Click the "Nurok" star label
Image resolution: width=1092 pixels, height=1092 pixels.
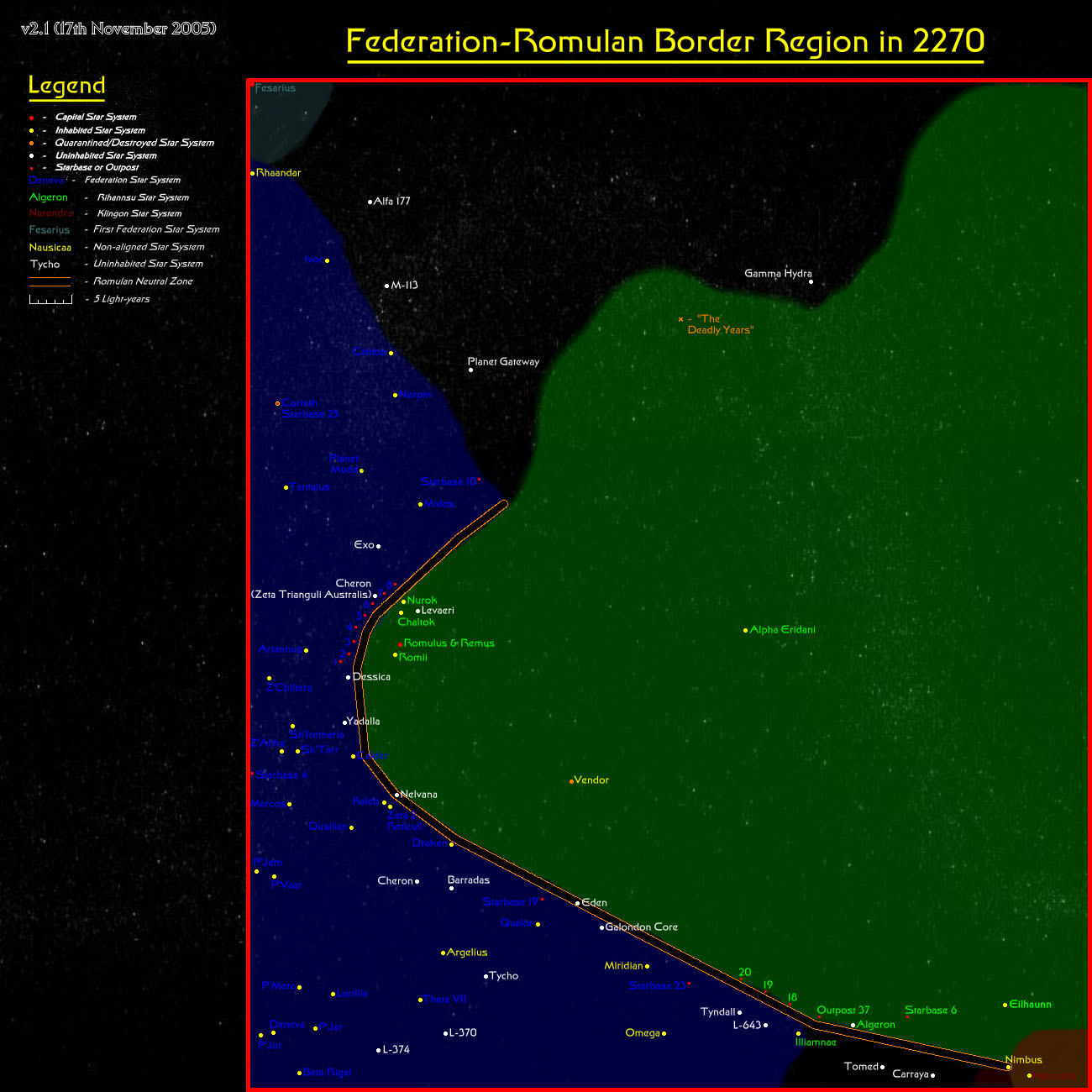point(422,601)
